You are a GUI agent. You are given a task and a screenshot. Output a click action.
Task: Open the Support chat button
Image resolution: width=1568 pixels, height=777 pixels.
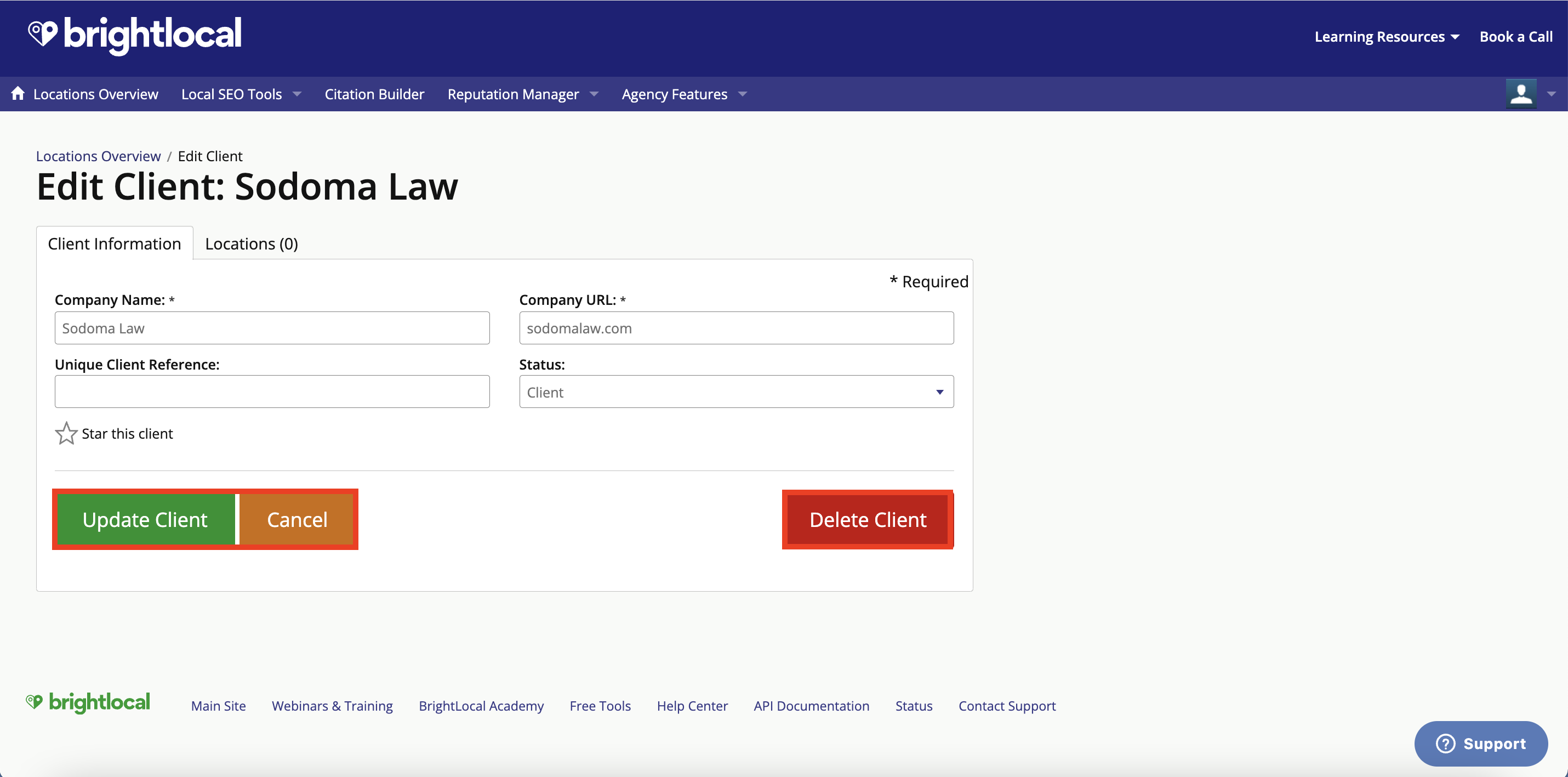pos(1480,744)
